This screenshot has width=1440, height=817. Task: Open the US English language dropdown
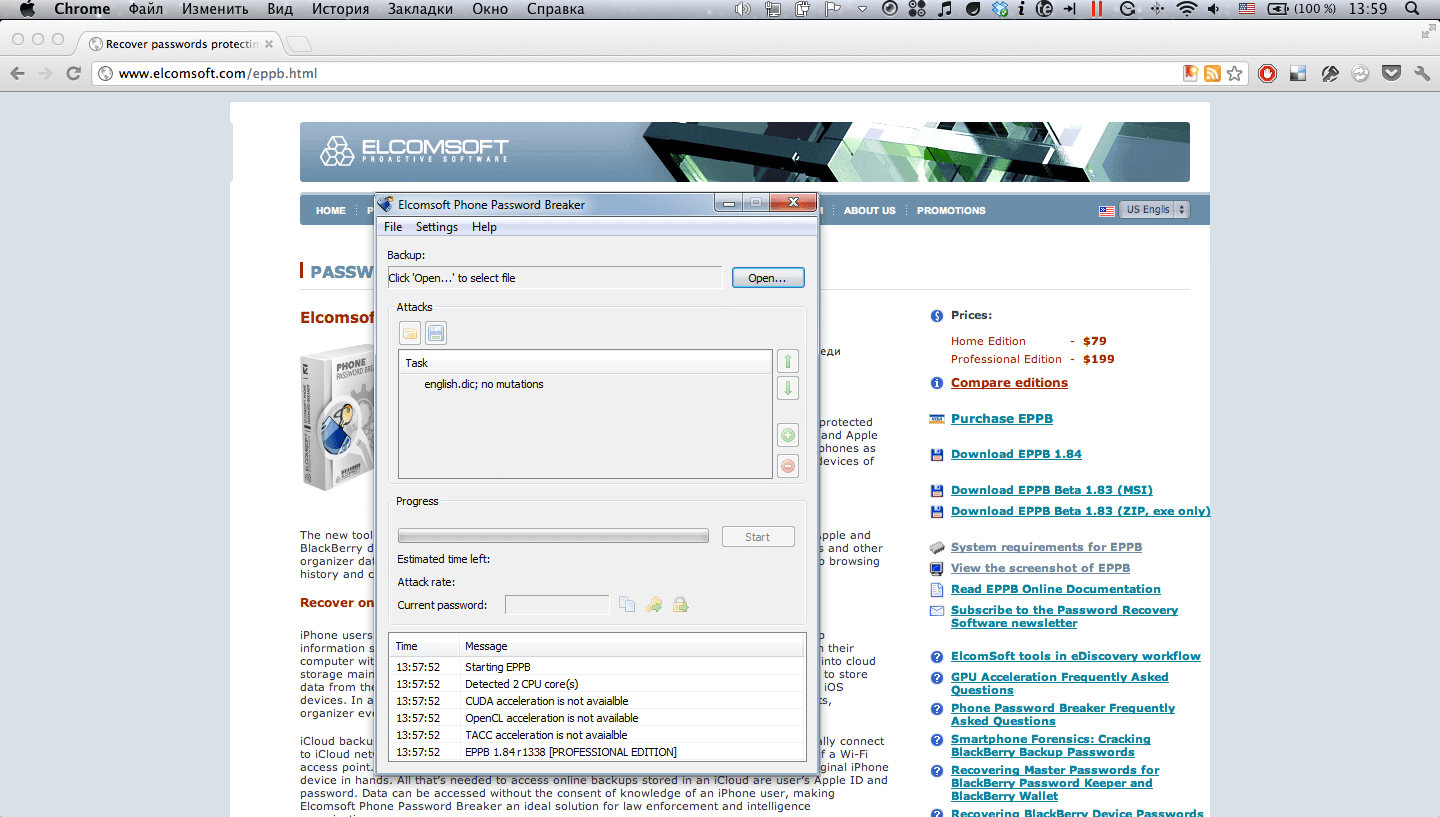(1154, 210)
